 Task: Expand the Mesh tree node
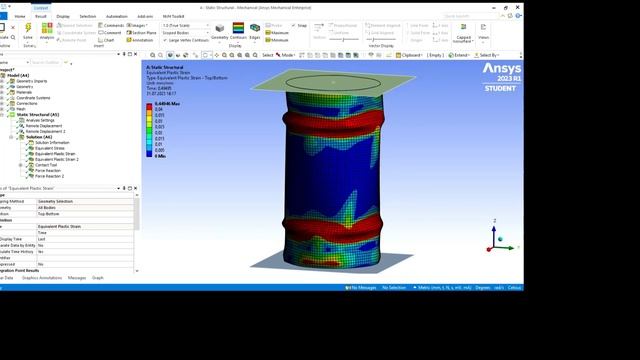pyautogui.click(x=2, y=109)
